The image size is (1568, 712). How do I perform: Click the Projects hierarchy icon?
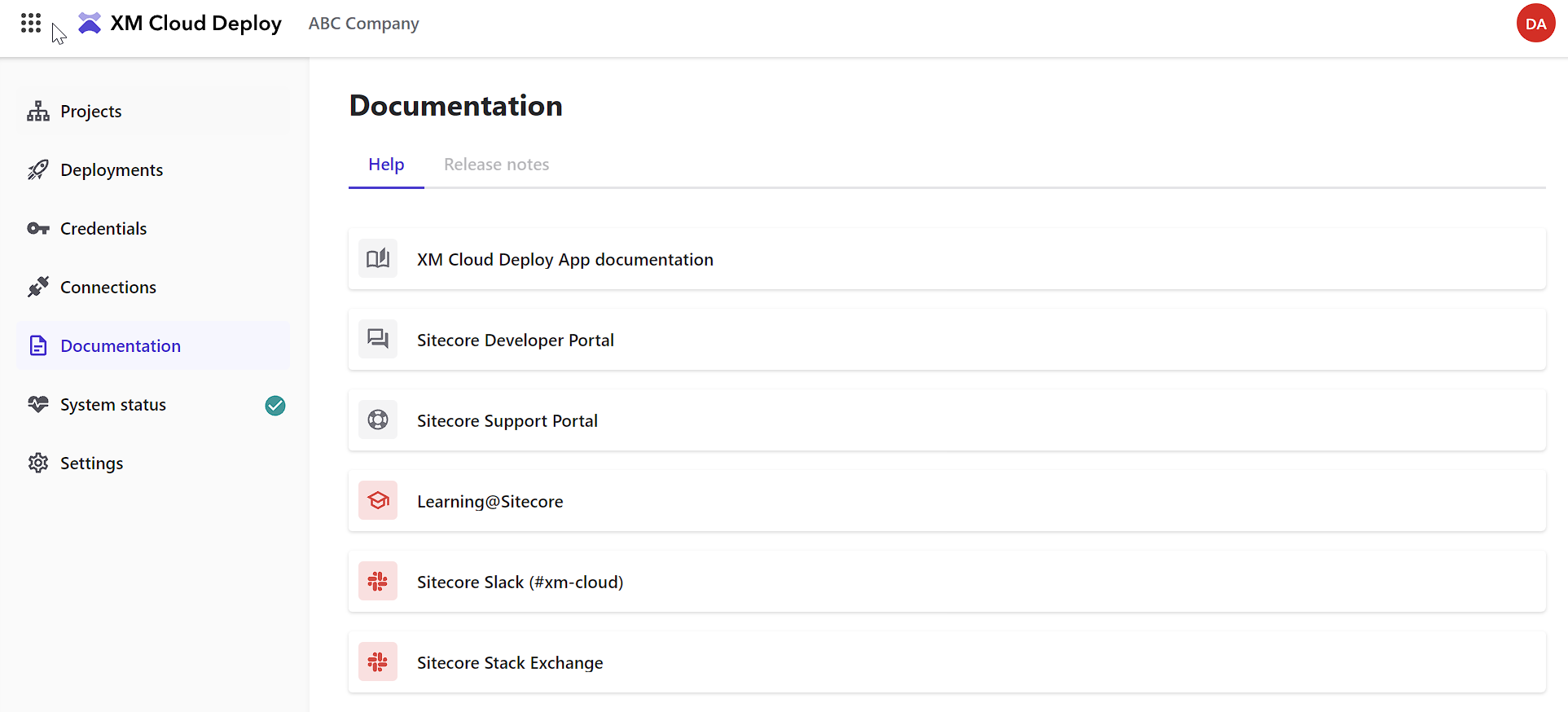coord(38,112)
